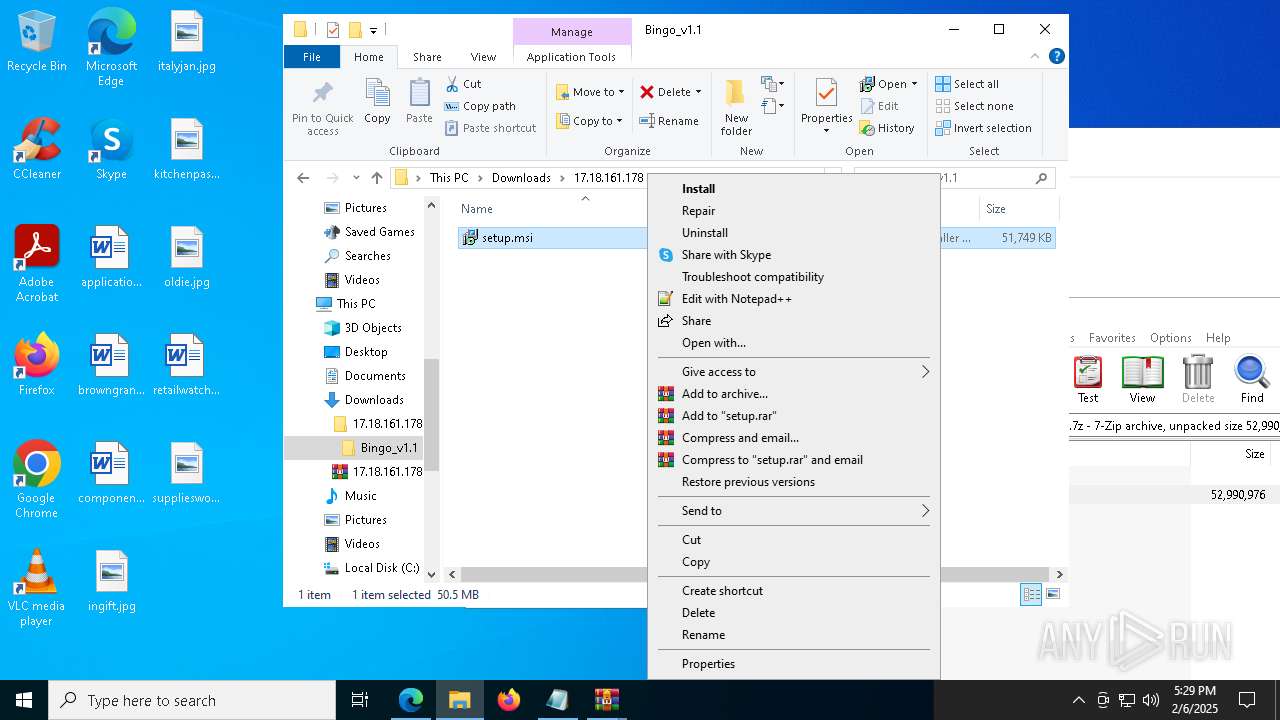The width and height of the screenshot is (1280, 720).
Task: Click the red Delete icon in ribbon
Action: pyautogui.click(x=647, y=92)
